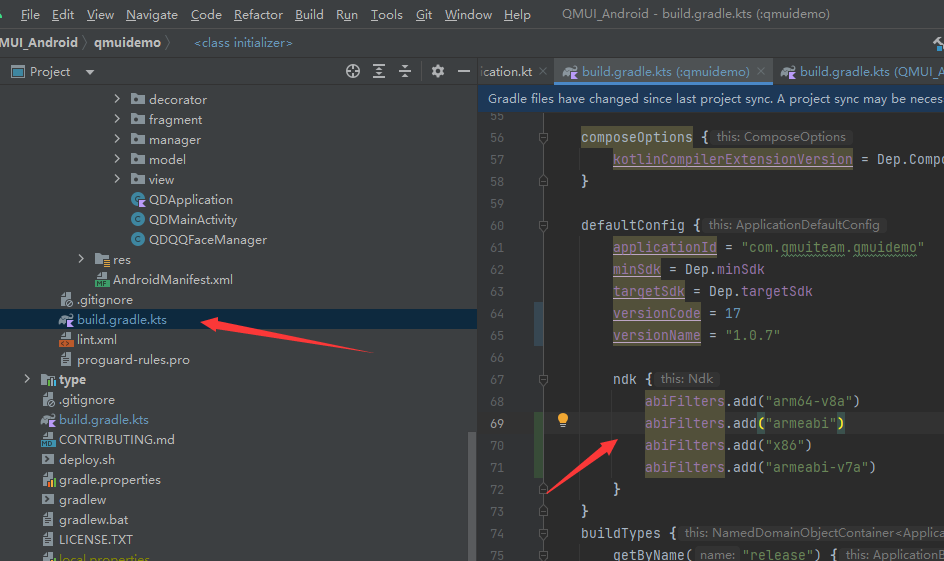Click the QDMainActivity class icon
The width and height of the screenshot is (944, 561).
138,220
